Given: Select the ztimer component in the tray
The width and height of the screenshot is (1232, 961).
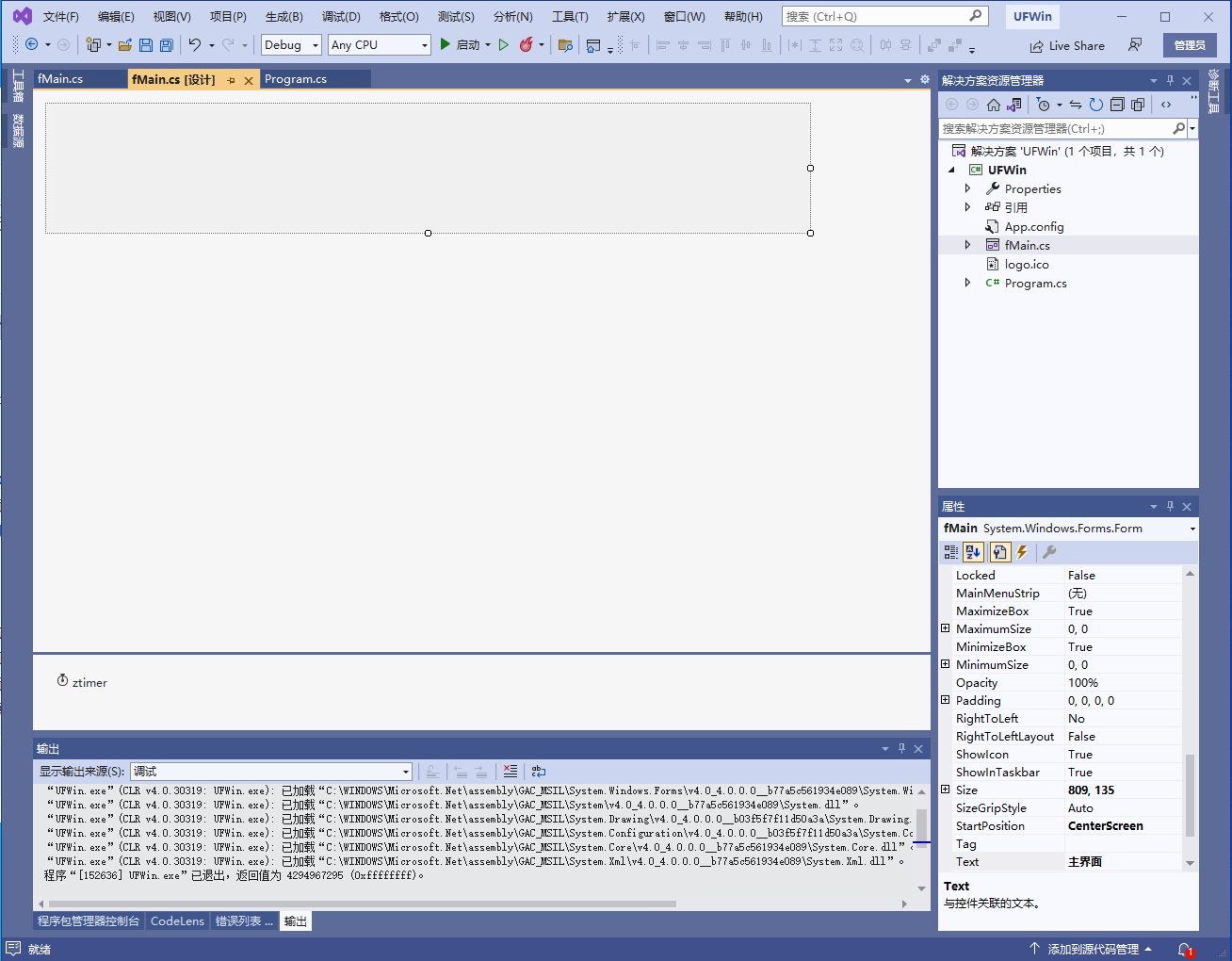Looking at the screenshot, I should 82,682.
